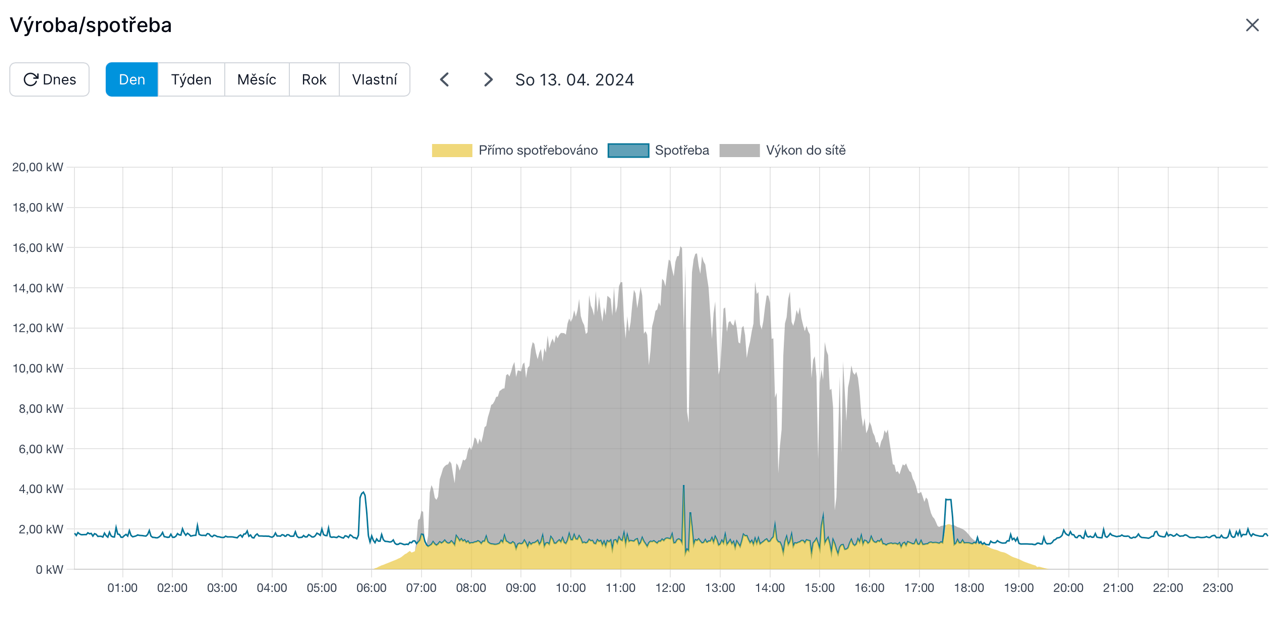This screenshot has width=1280, height=630.
Task: Click the consumption spike before 06:00
Action: click(x=363, y=494)
